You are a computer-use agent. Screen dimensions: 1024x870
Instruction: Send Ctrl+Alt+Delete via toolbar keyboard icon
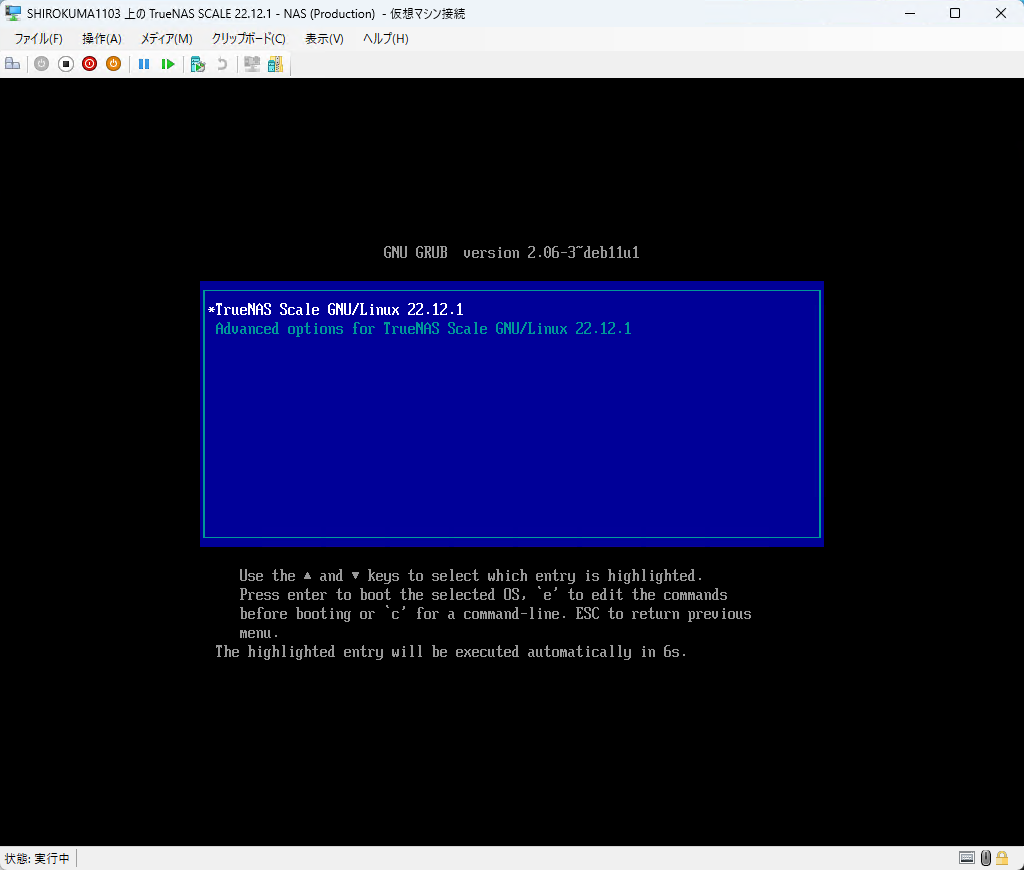(12, 64)
